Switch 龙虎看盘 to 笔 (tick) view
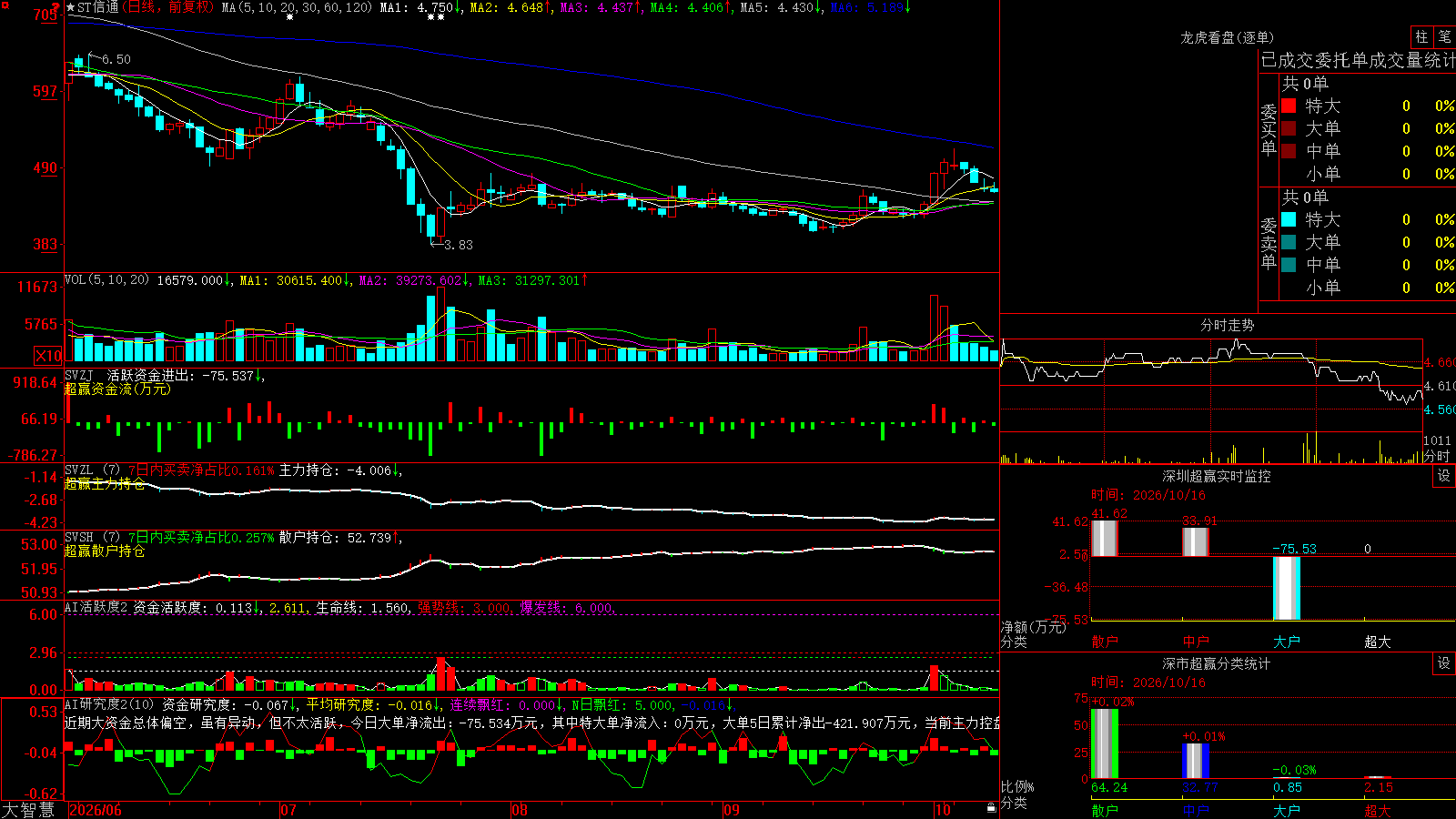1456x819 pixels. click(1444, 36)
